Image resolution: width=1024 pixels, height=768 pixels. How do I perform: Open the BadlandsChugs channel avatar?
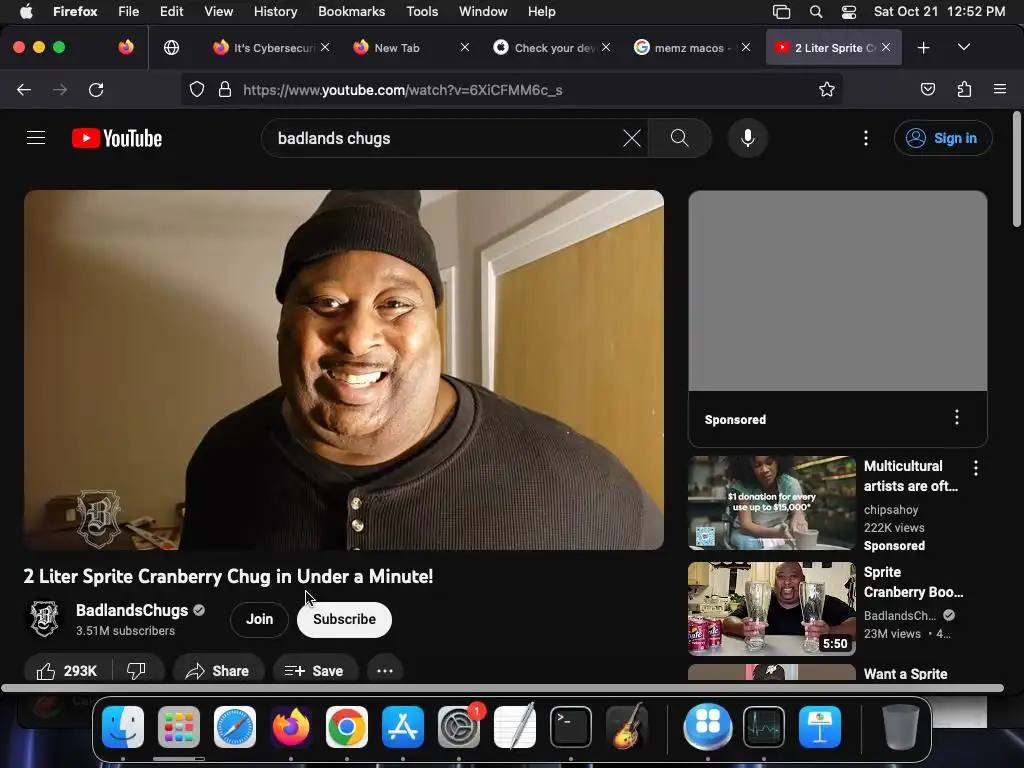(x=44, y=618)
